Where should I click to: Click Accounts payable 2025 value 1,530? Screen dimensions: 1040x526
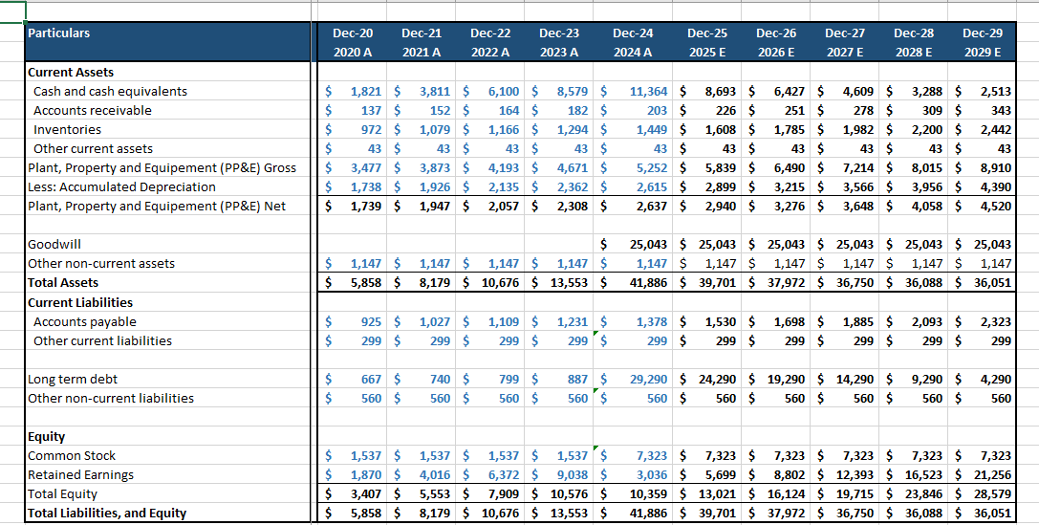[x=720, y=322]
